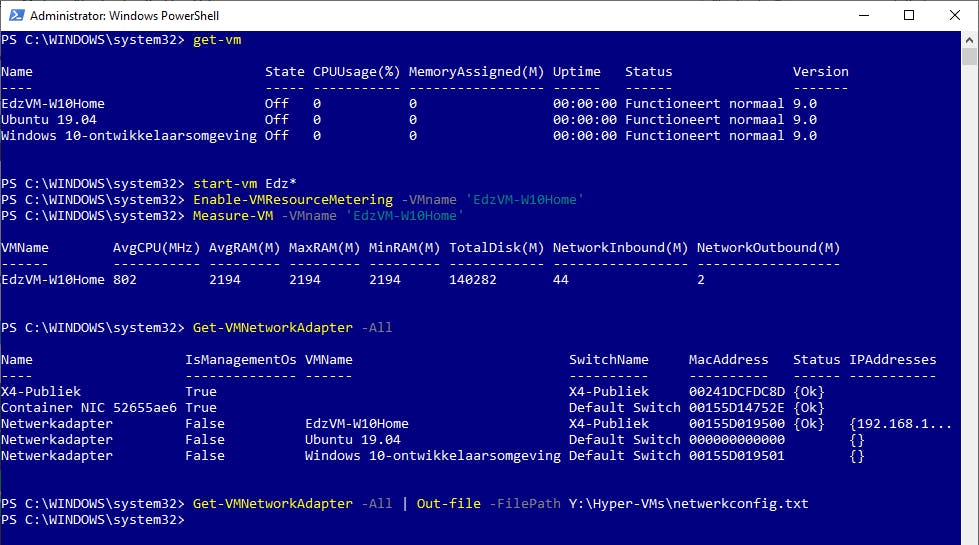Click 'Ubuntu 19.04' in the get-vm list

pos(49,119)
